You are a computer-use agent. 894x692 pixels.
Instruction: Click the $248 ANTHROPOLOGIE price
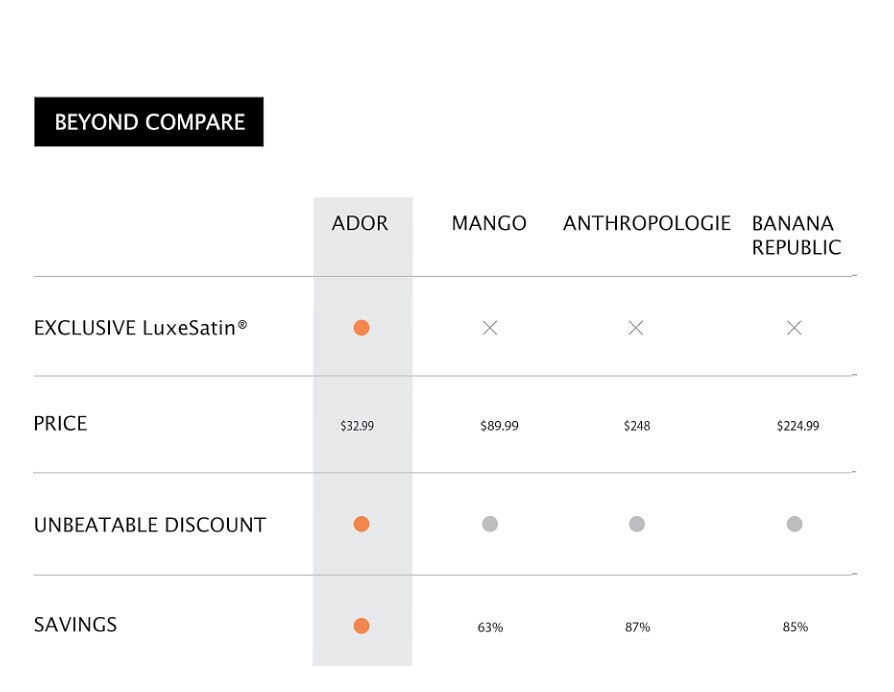(x=637, y=426)
